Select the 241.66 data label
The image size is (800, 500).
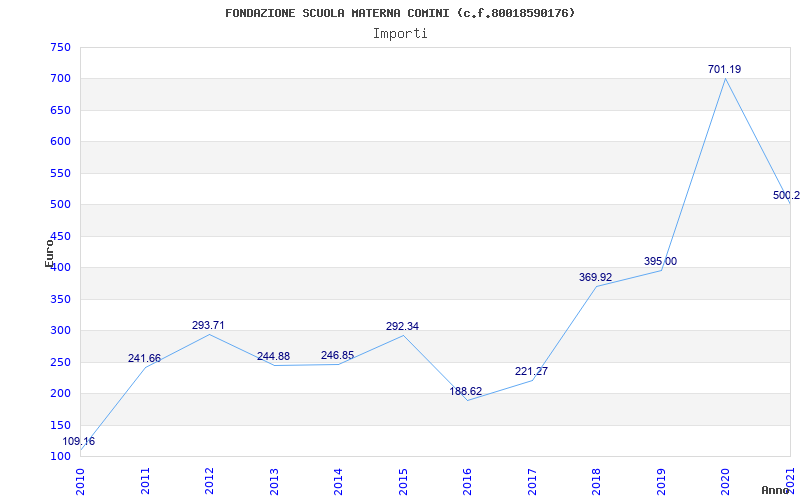[144, 359]
